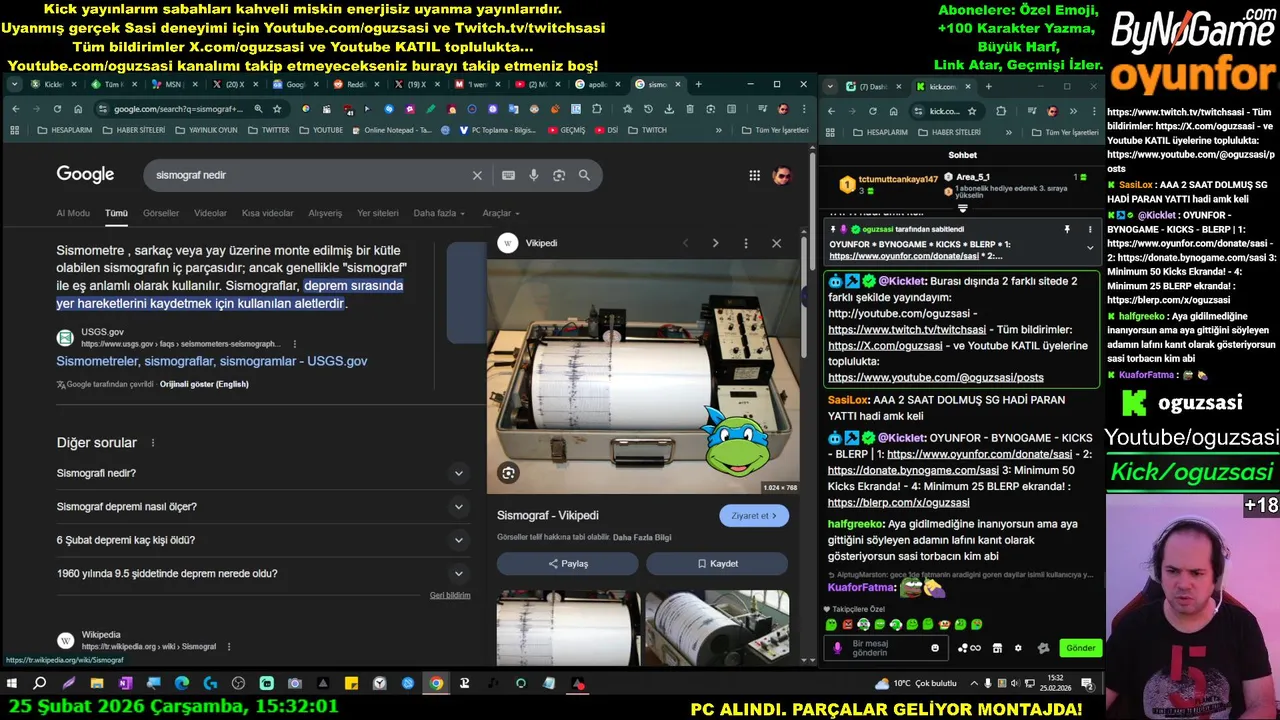Close the Vikipedi image preview panel
Viewport: 1280px width, 720px height.
click(776, 243)
